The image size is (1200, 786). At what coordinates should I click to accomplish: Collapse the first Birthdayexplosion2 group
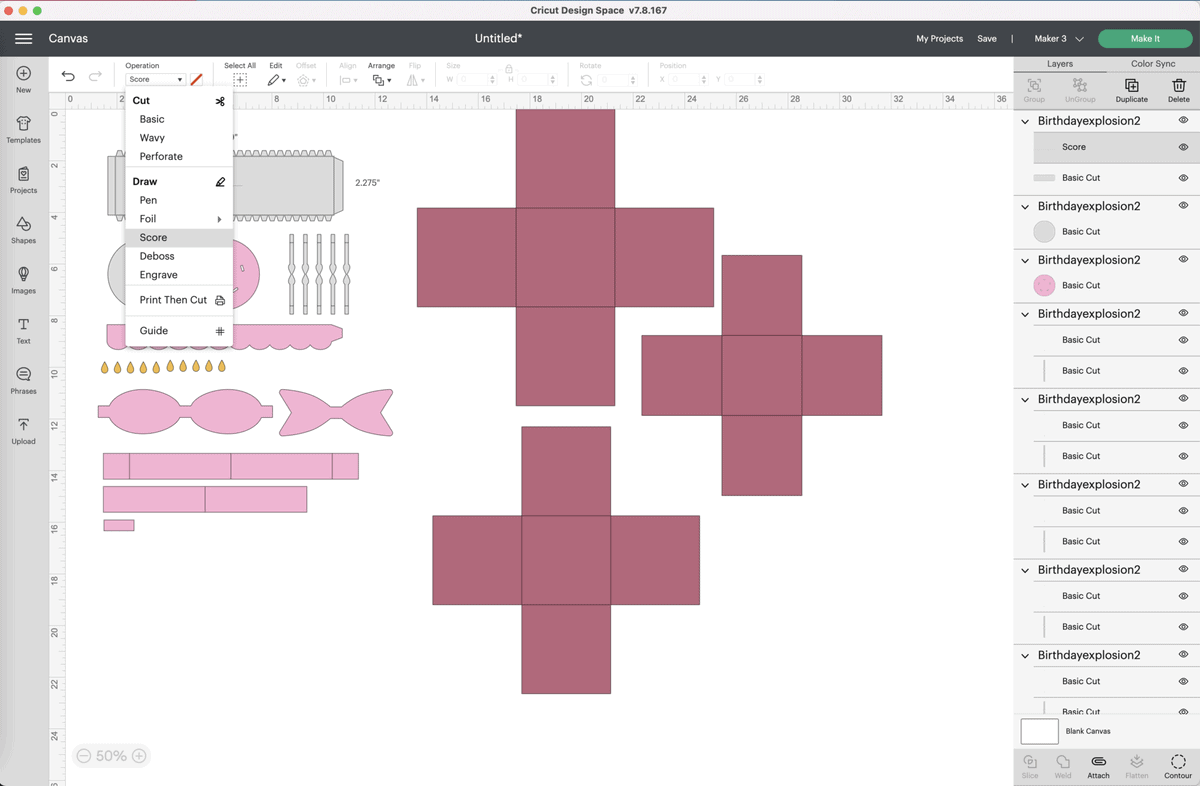tap(1025, 121)
